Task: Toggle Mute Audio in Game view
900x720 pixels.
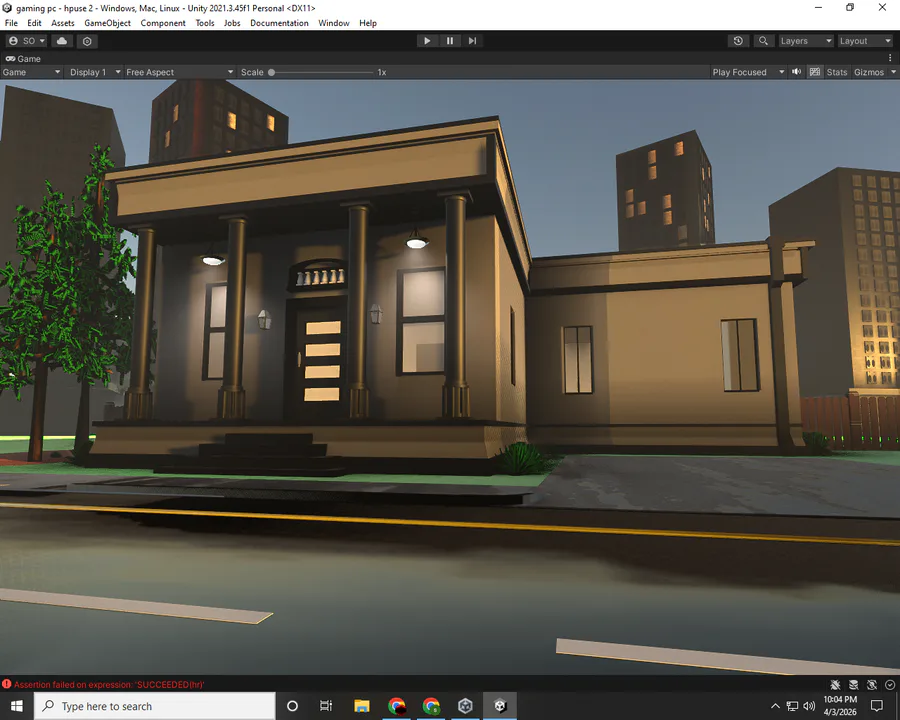Action: [x=797, y=72]
